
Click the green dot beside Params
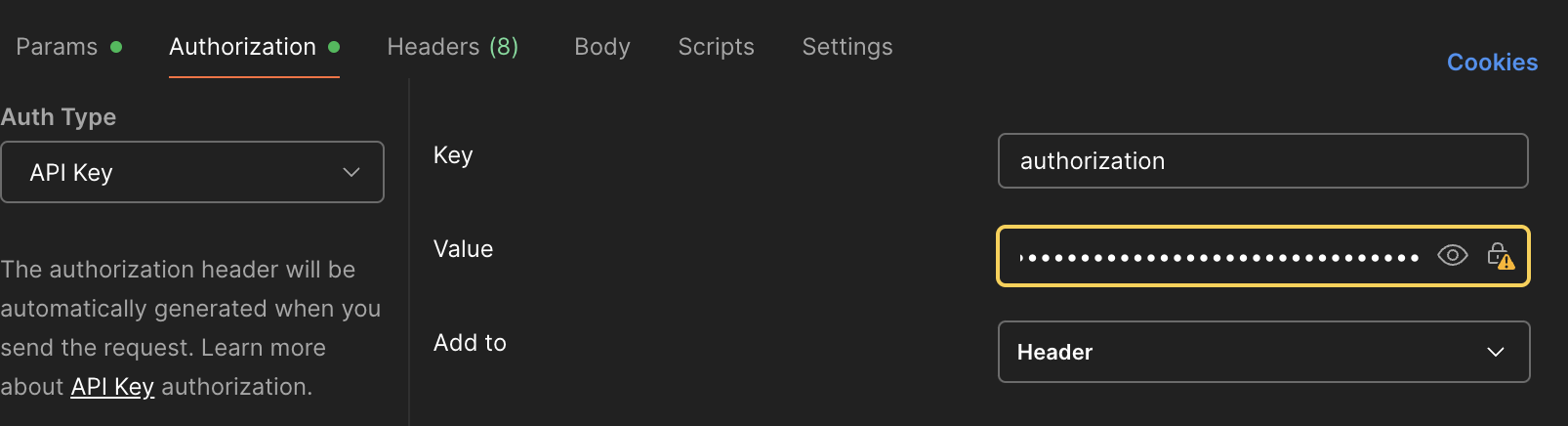pyautogui.click(x=116, y=47)
